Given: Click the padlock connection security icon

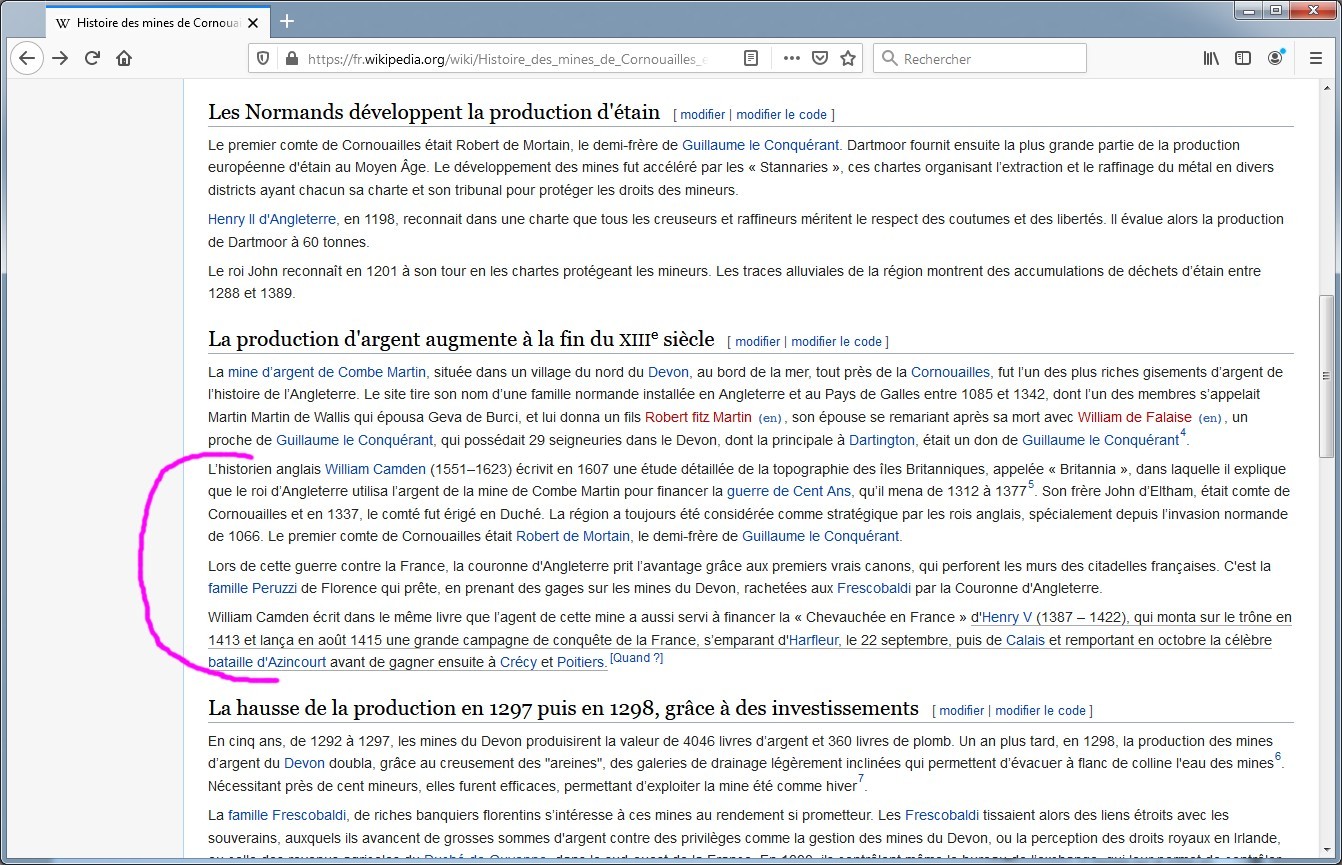Looking at the screenshot, I should (292, 59).
